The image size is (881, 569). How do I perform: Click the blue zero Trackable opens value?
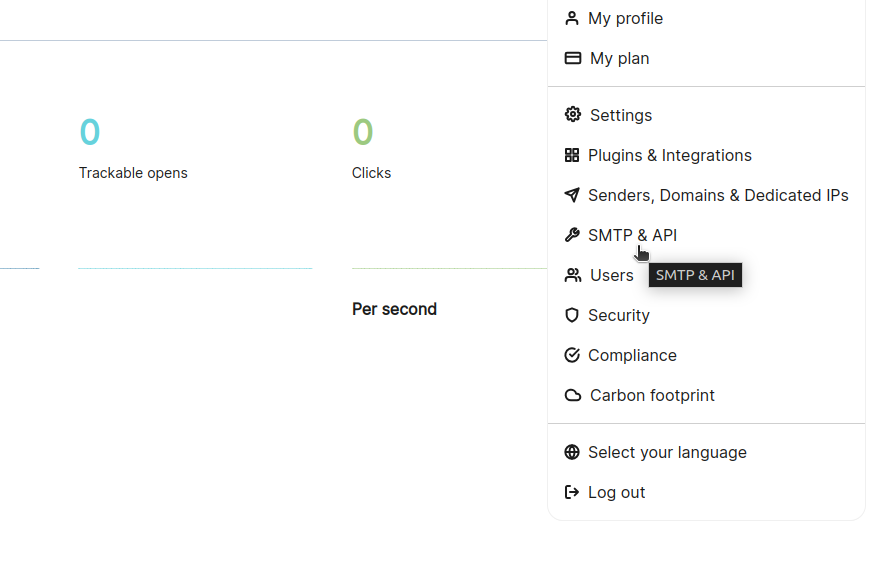click(90, 132)
